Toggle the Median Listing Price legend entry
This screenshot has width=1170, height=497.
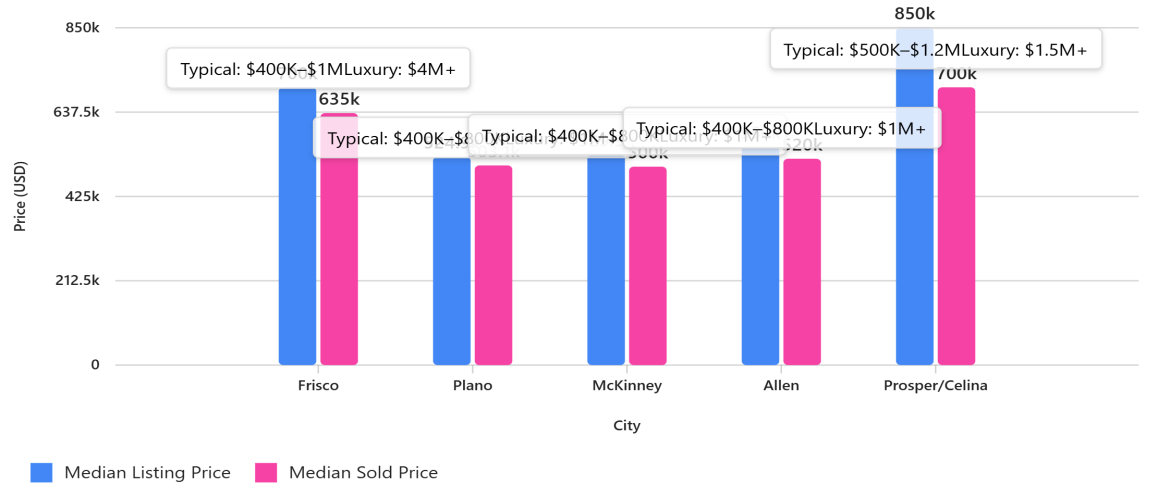[x=147, y=473]
